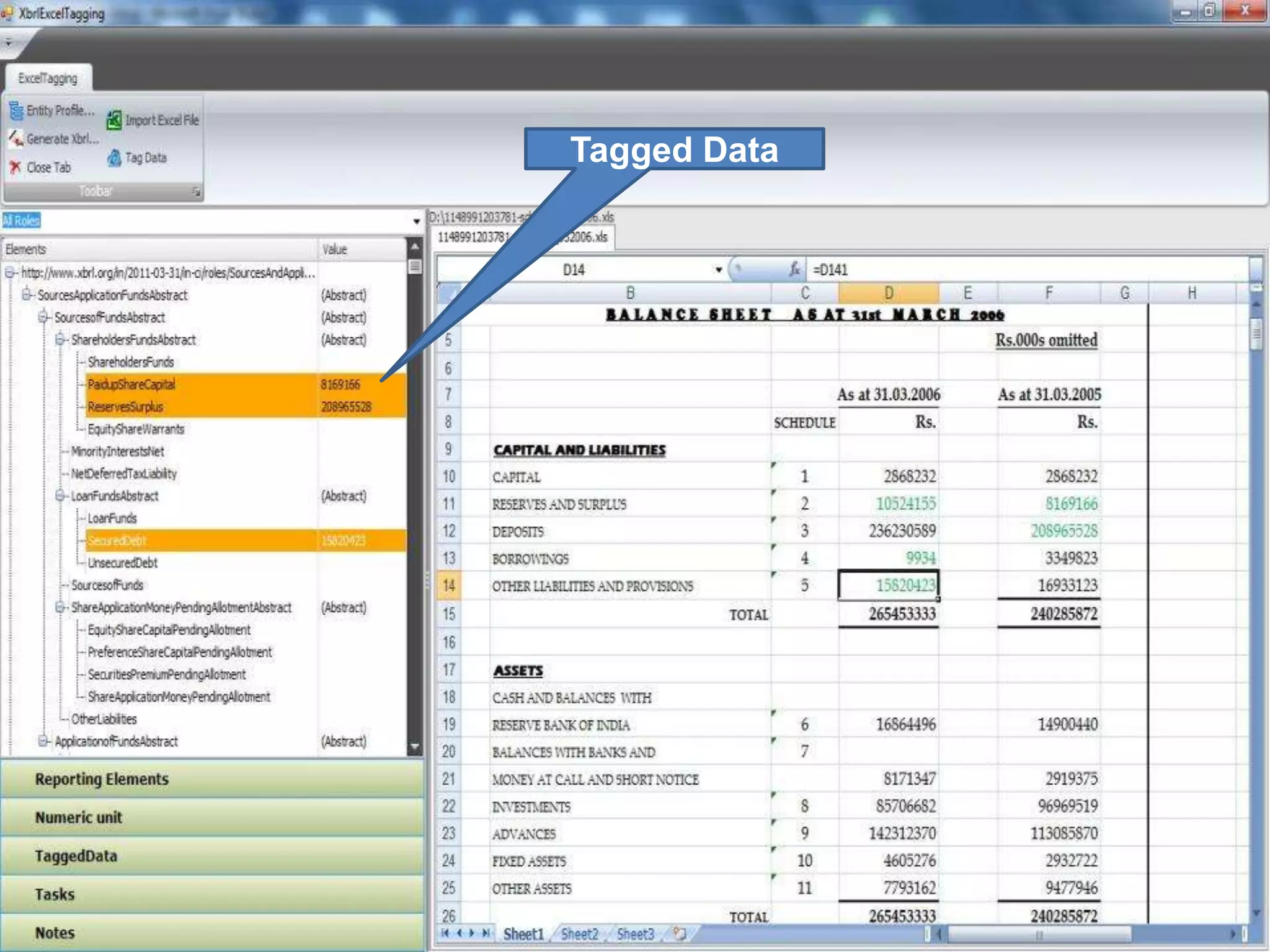Click the Elements column header
The height and width of the screenshot is (952, 1270).
click(x=159, y=249)
